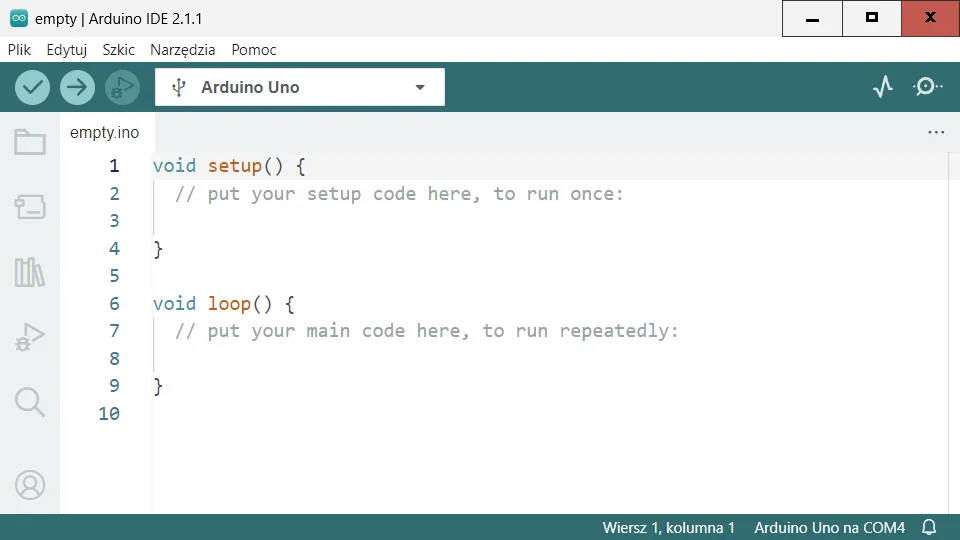Open the Sketchbook folder panel
The image size is (960, 540).
[30, 142]
